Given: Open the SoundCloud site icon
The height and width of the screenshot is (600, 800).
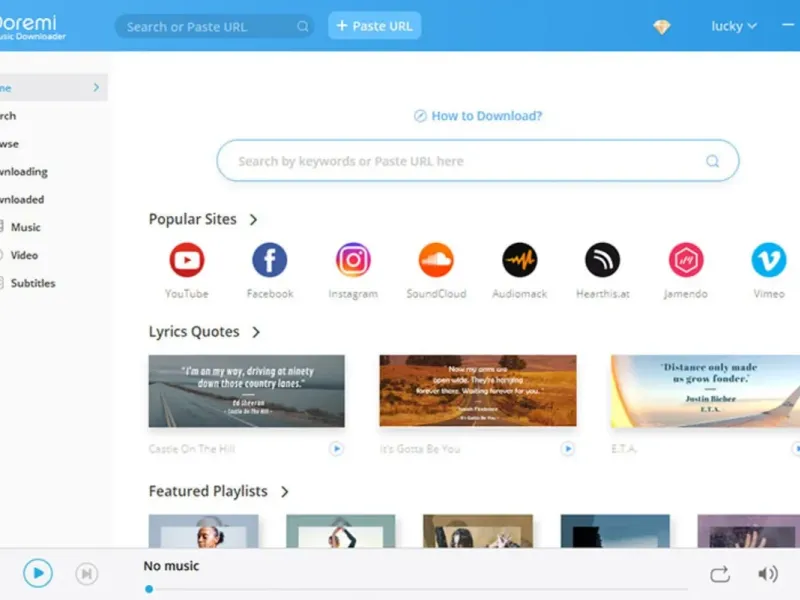Looking at the screenshot, I should click(x=436, y=260).
